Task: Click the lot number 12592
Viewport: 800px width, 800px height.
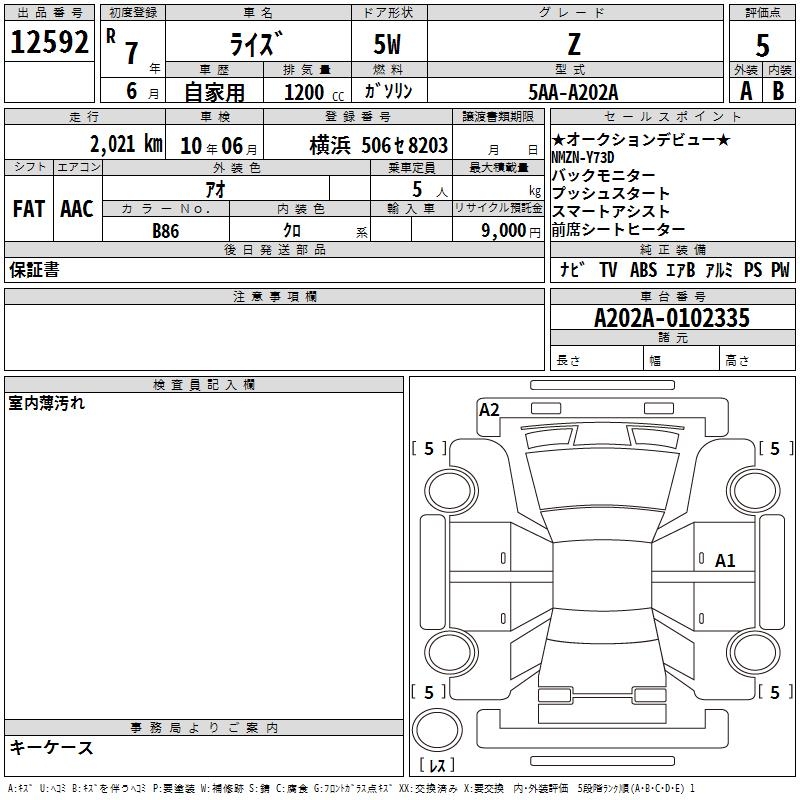Action: (x=49, y=42)
